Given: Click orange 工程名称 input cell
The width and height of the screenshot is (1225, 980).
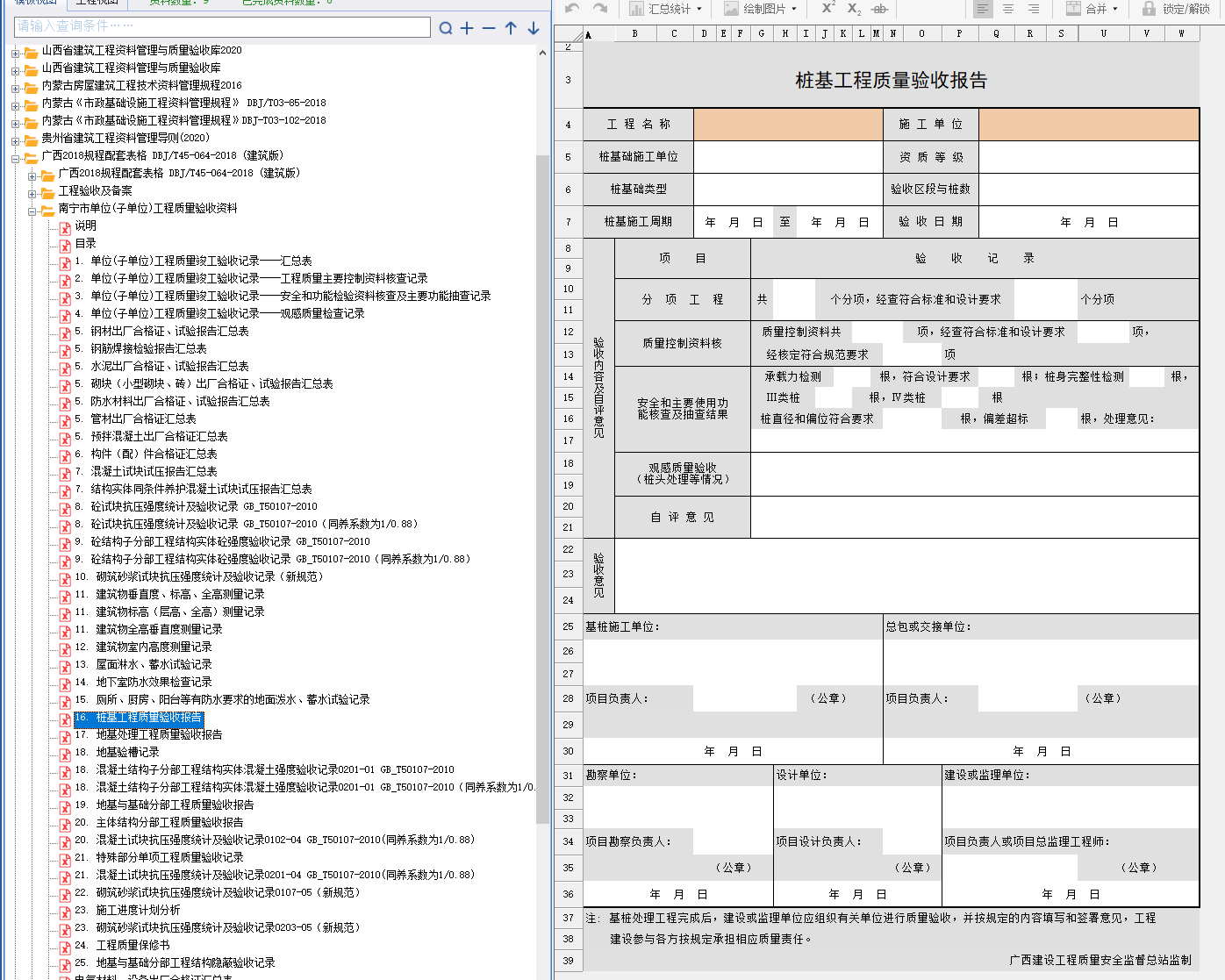Looking at the screenshot, I should [x=788, y=125].
